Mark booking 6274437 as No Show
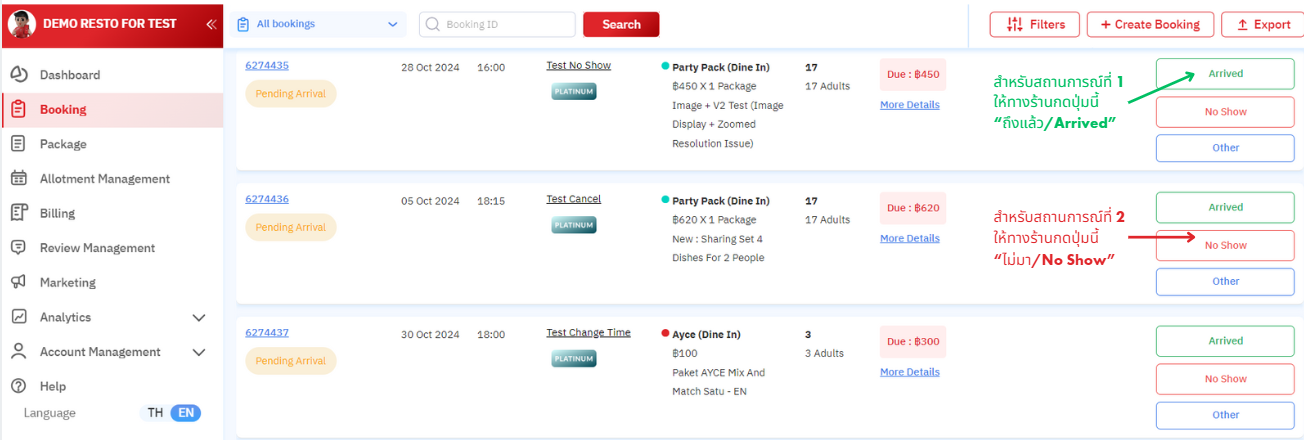The width and height of the screenshot is (1304, 440). pos(1225,379)
